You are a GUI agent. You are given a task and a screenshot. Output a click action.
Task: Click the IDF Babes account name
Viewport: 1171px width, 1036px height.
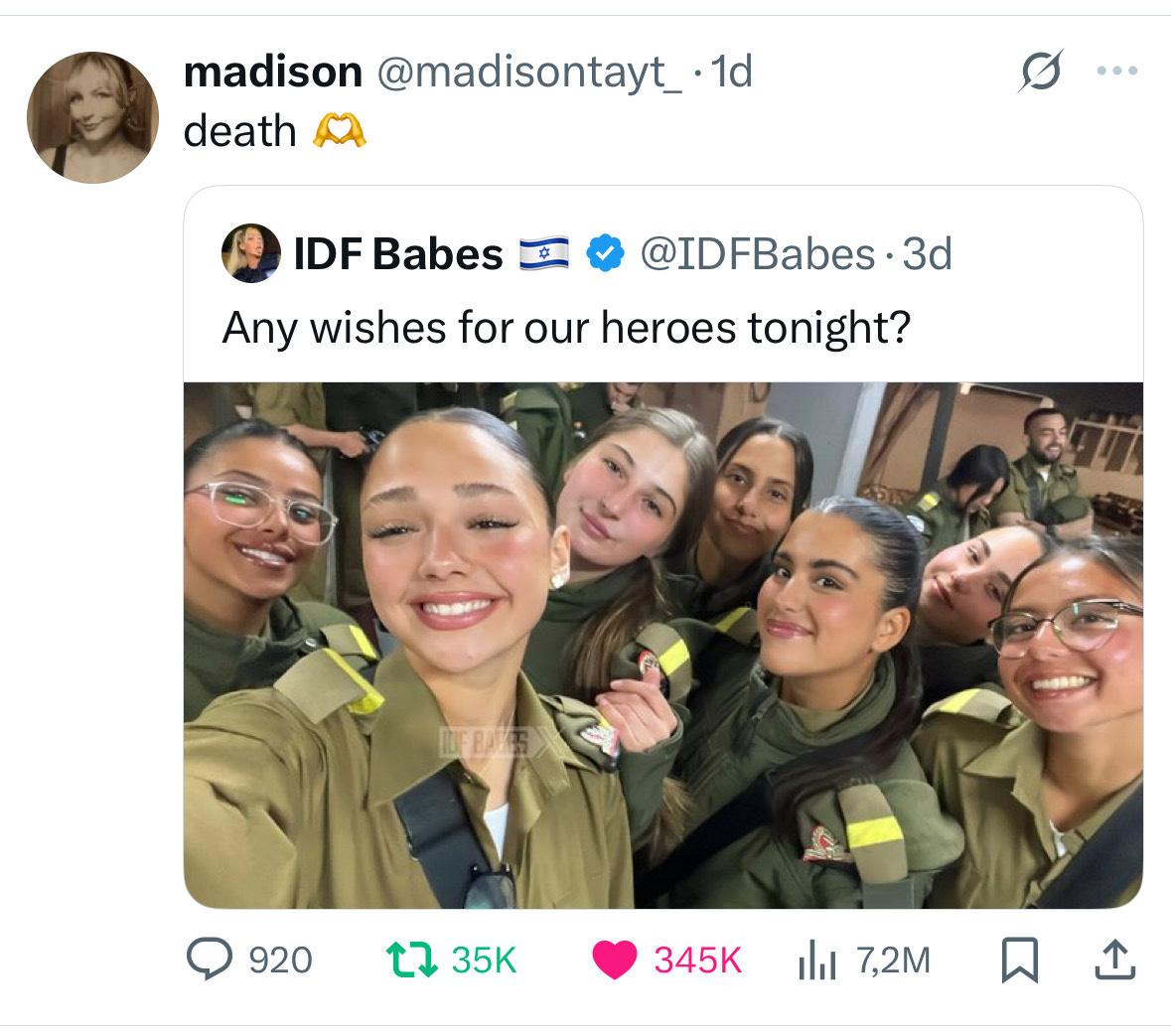click(x=398, y=254)
